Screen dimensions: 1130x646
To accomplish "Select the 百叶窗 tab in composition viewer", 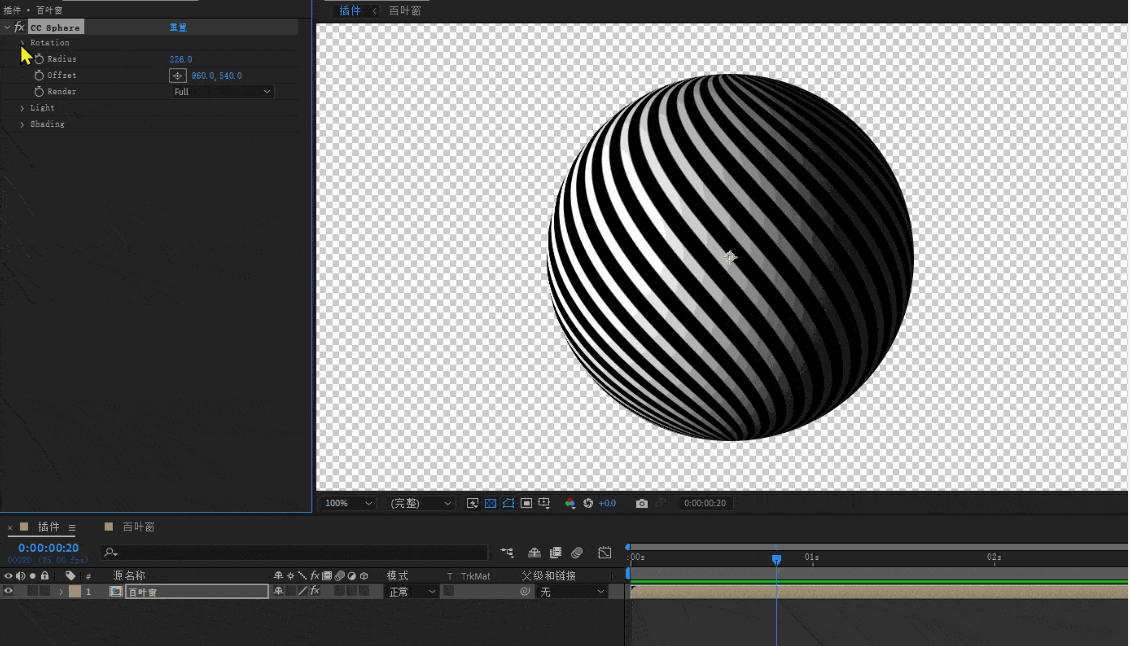I will coord(404,11).
